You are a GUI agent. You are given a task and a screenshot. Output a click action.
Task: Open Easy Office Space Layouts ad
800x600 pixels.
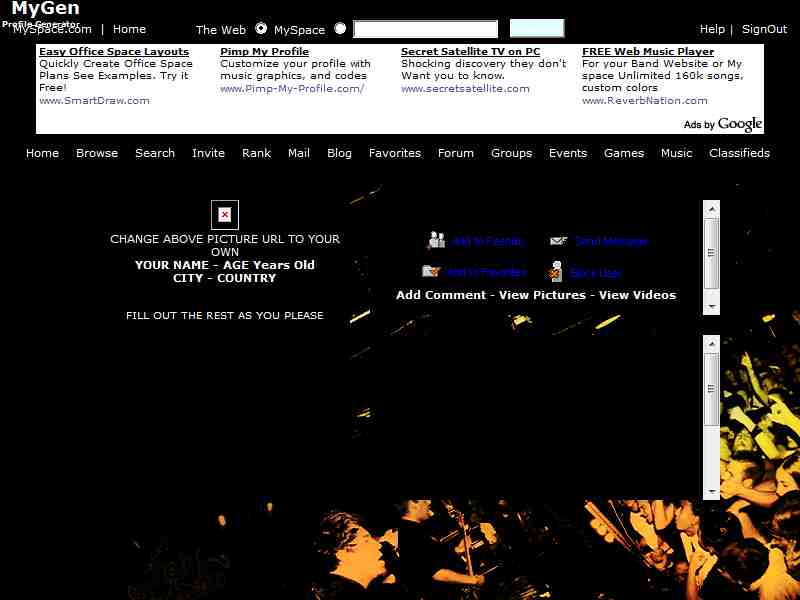tap(114, 52)
